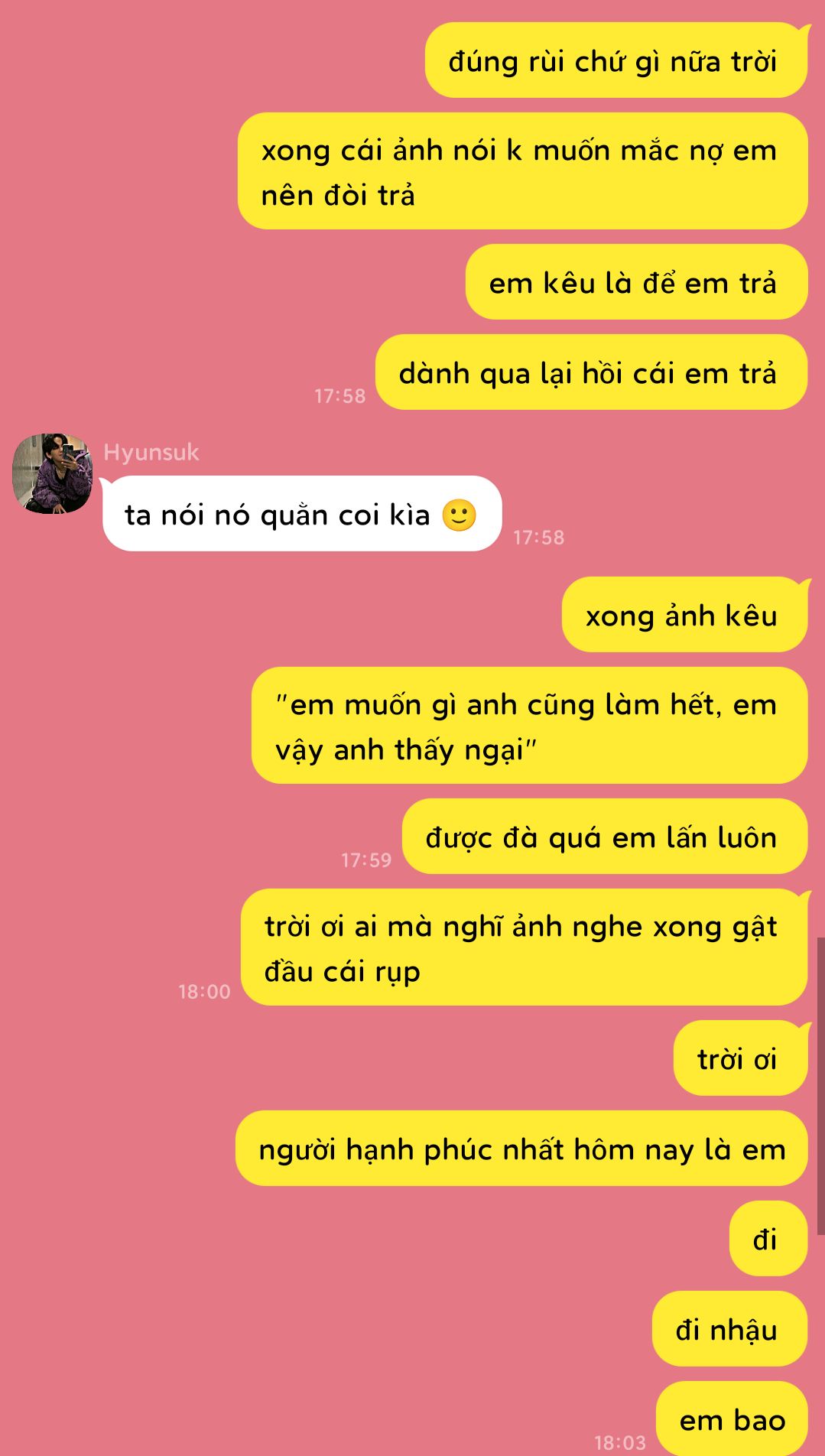The height and width of the screenshot is (1456, 825).
Task: Tap message "được đà quá em lấn luôn"
Action: click(x=605, y=837)
